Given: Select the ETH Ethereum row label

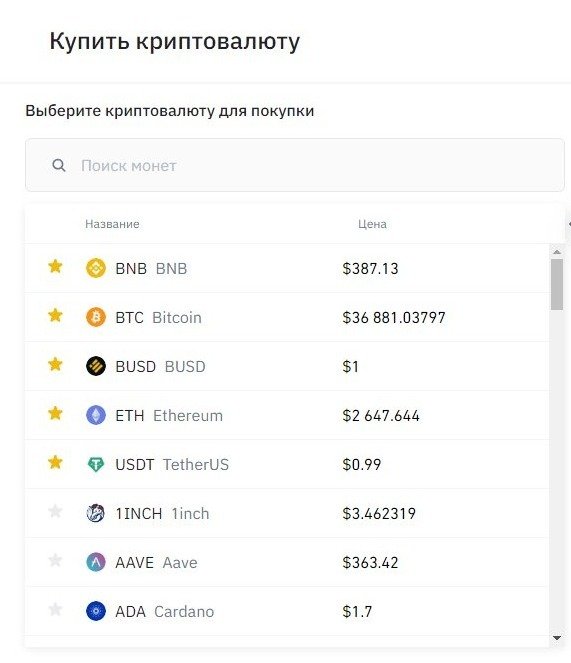Looking at the screenshot, I should [169, 416].
